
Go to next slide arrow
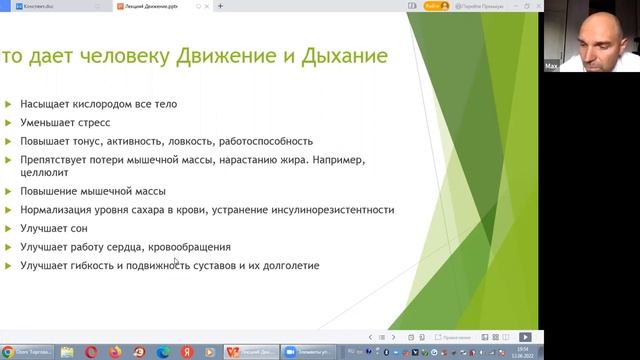tap(393, 338)
